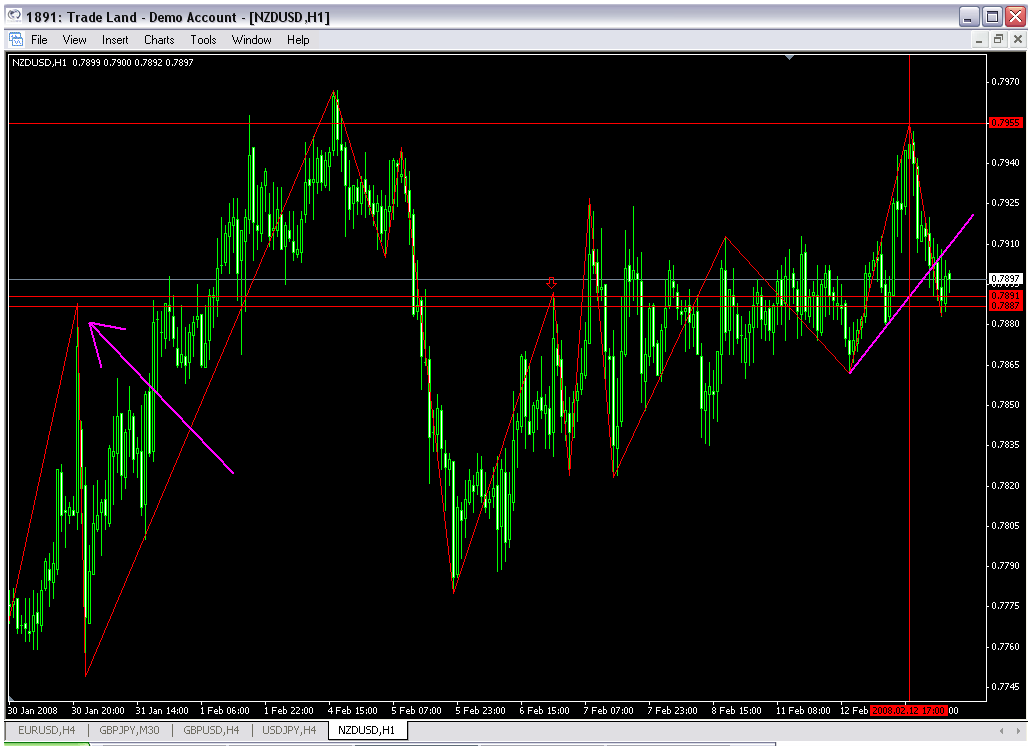Screen dimensions: 1032x746
Task: Select the small gray arrow object on chart
Action: [x=551, y=284]
